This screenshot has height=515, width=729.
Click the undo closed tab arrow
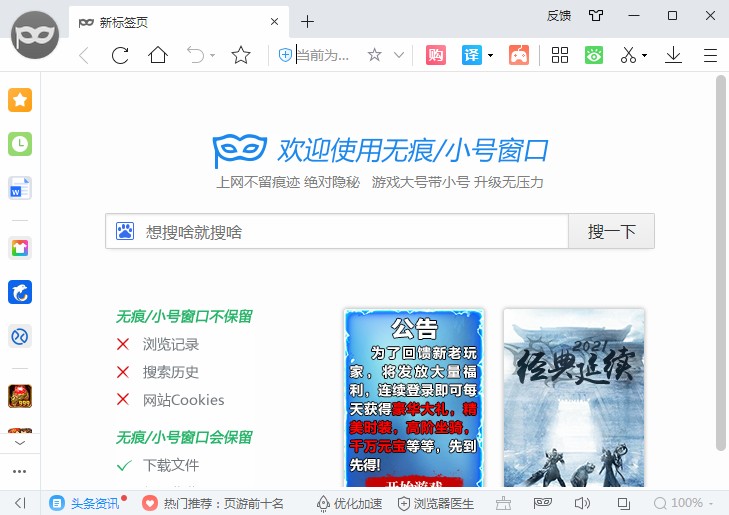(196, 55)
